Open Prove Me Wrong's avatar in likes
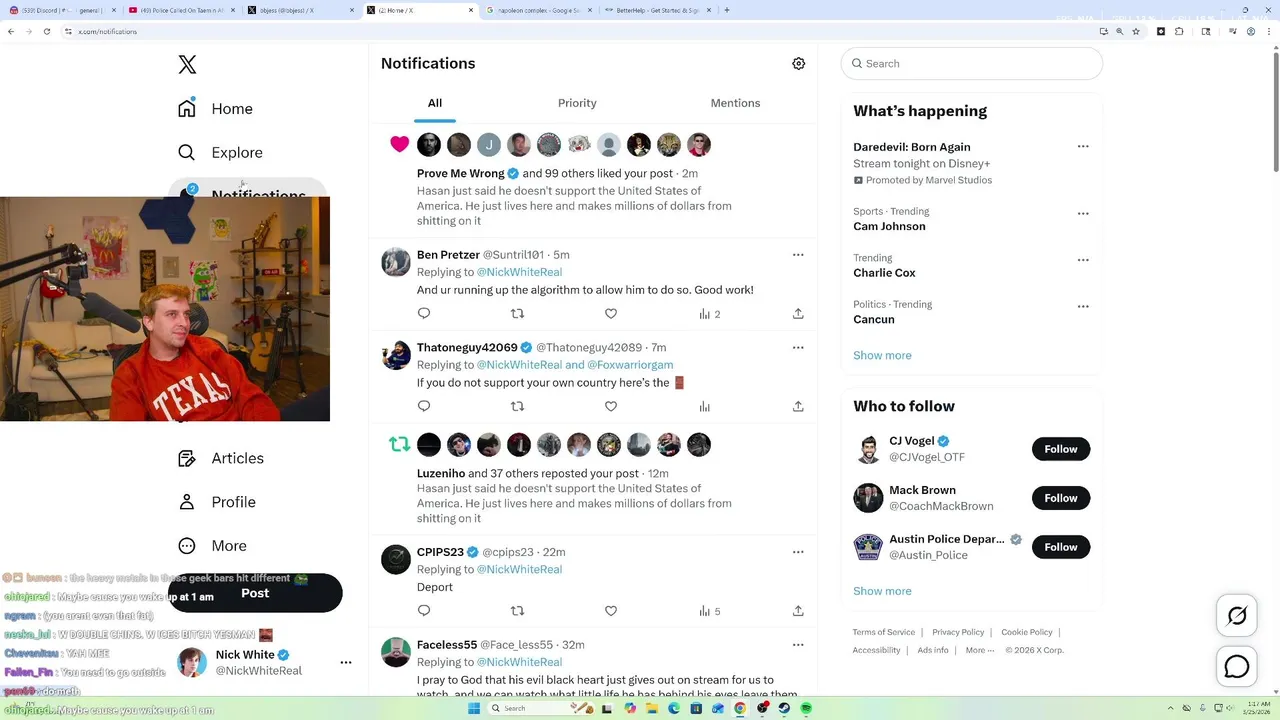The image size is (1280, 720). coord(429,145)
